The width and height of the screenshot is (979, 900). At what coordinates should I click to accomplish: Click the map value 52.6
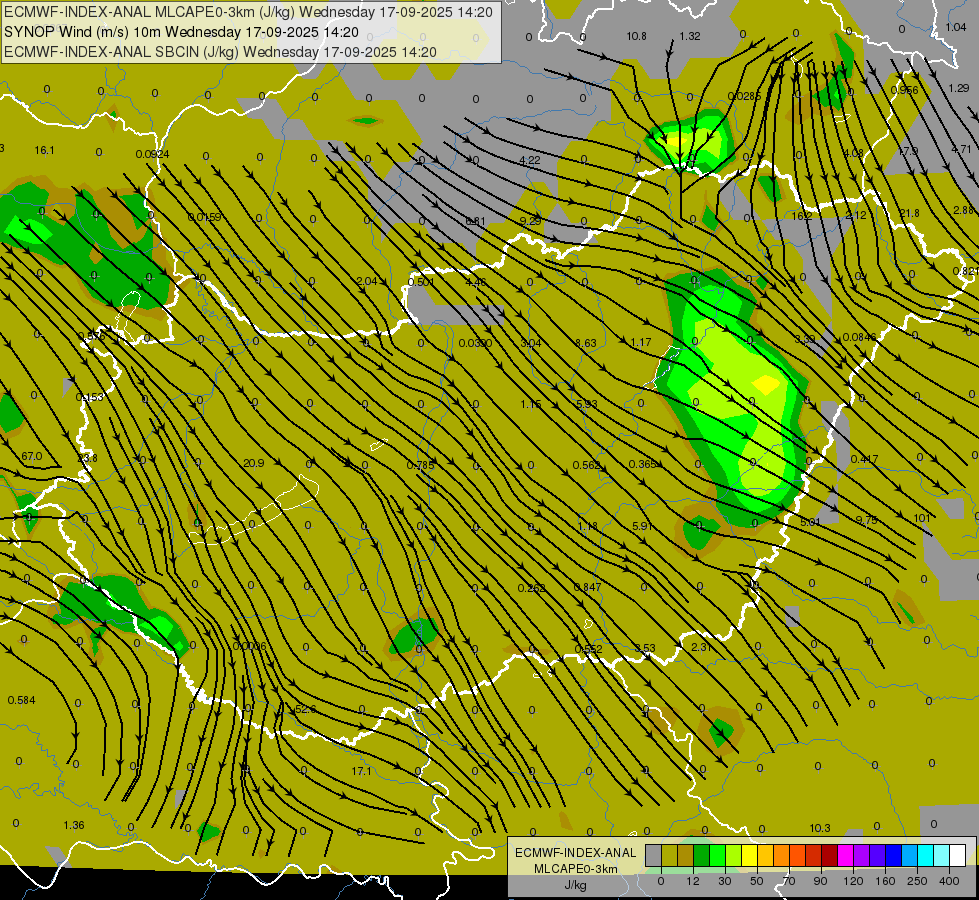(x=305, y=710)
